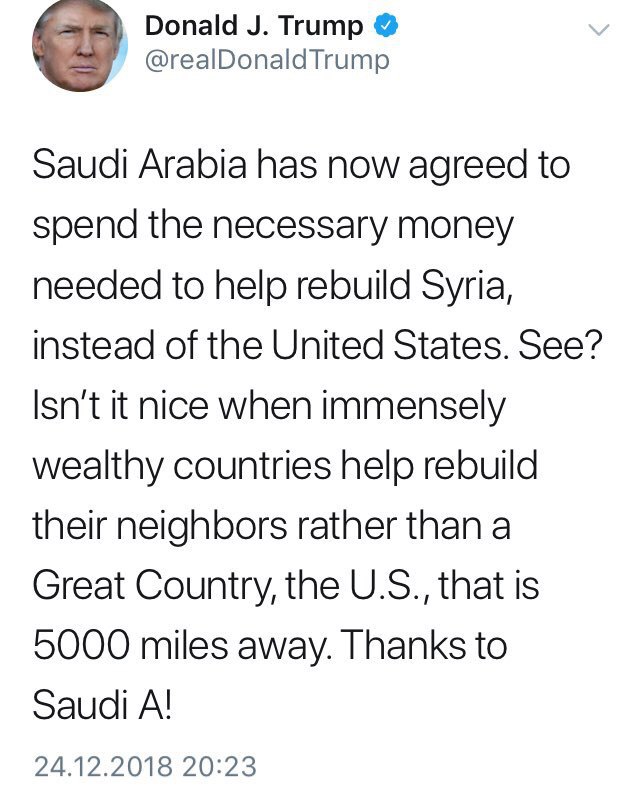This screenshot has width=640, height=792.
Task: Click the 24.12.2018 date in the timestamp
Action: (103, 767)
